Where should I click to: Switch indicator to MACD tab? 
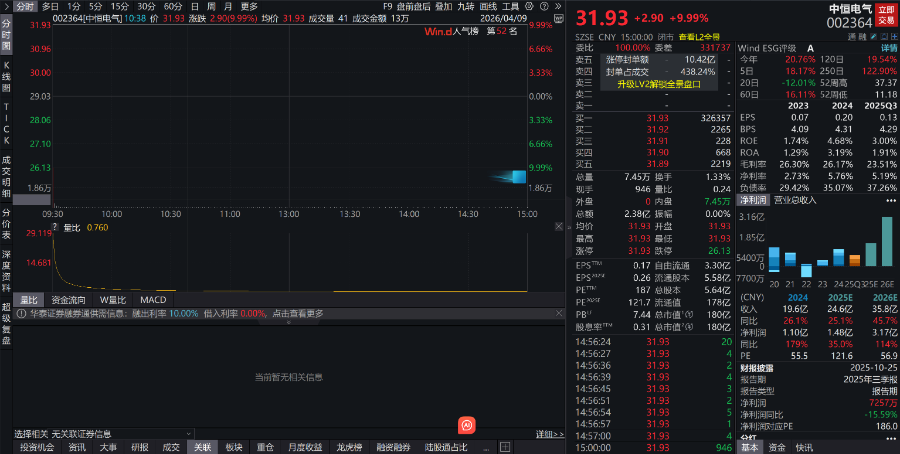click(x=153, y=300)
